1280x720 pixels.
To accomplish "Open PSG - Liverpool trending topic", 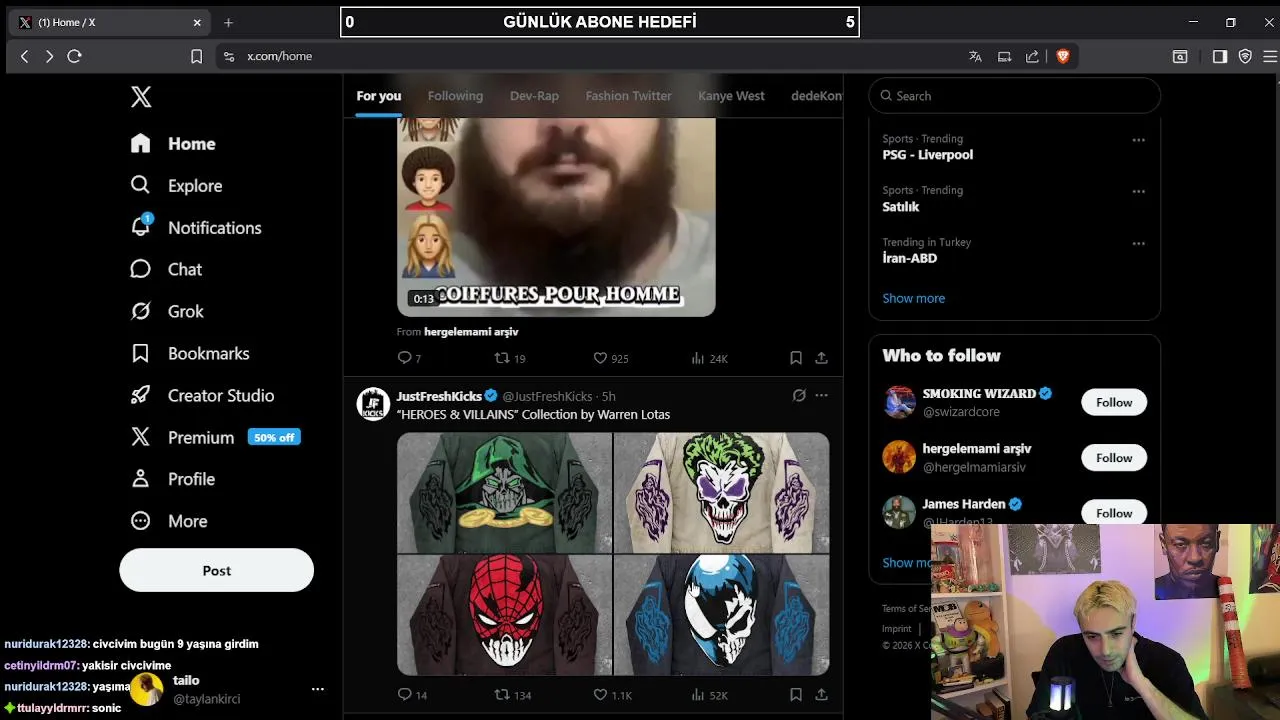I will point(927,155).
